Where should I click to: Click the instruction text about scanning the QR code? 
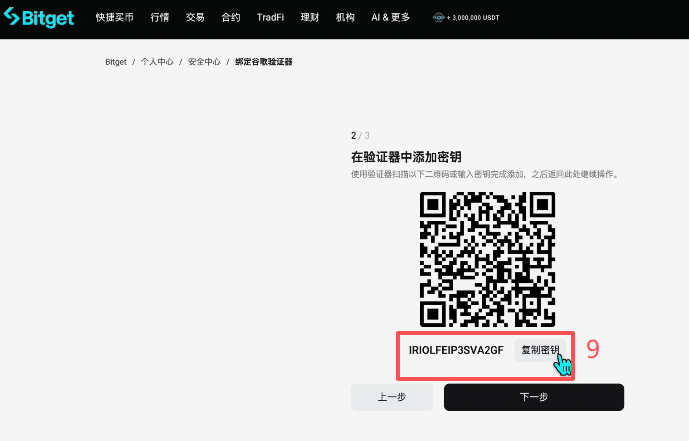coord(485,174)
